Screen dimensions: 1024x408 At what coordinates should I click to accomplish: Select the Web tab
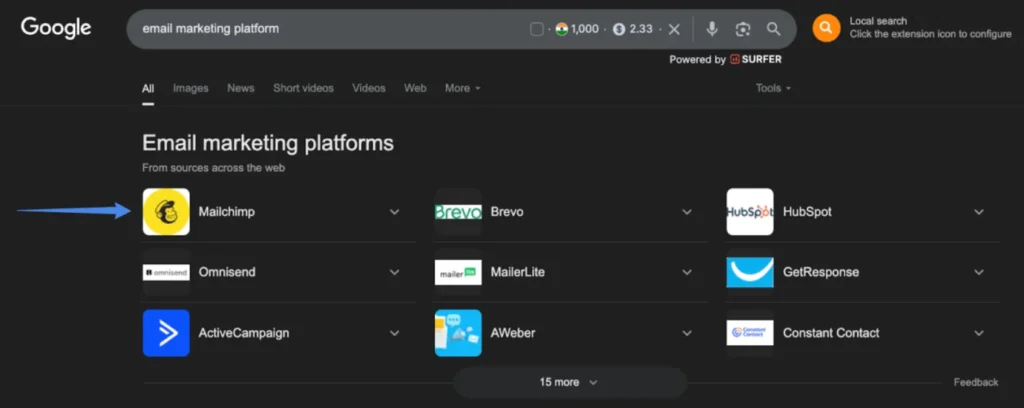click(415, 88)
